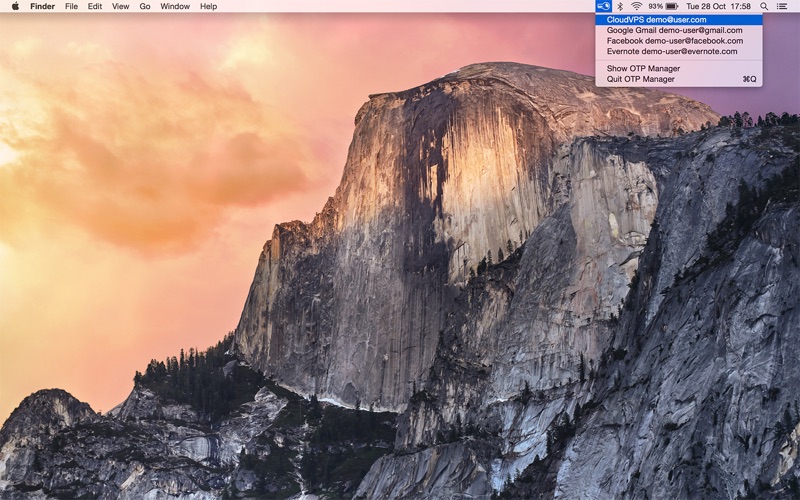This screenshot has width=800, height=500.
Task: Pick Facebook demo-user@facebook.com account
Action: (679, 41)
